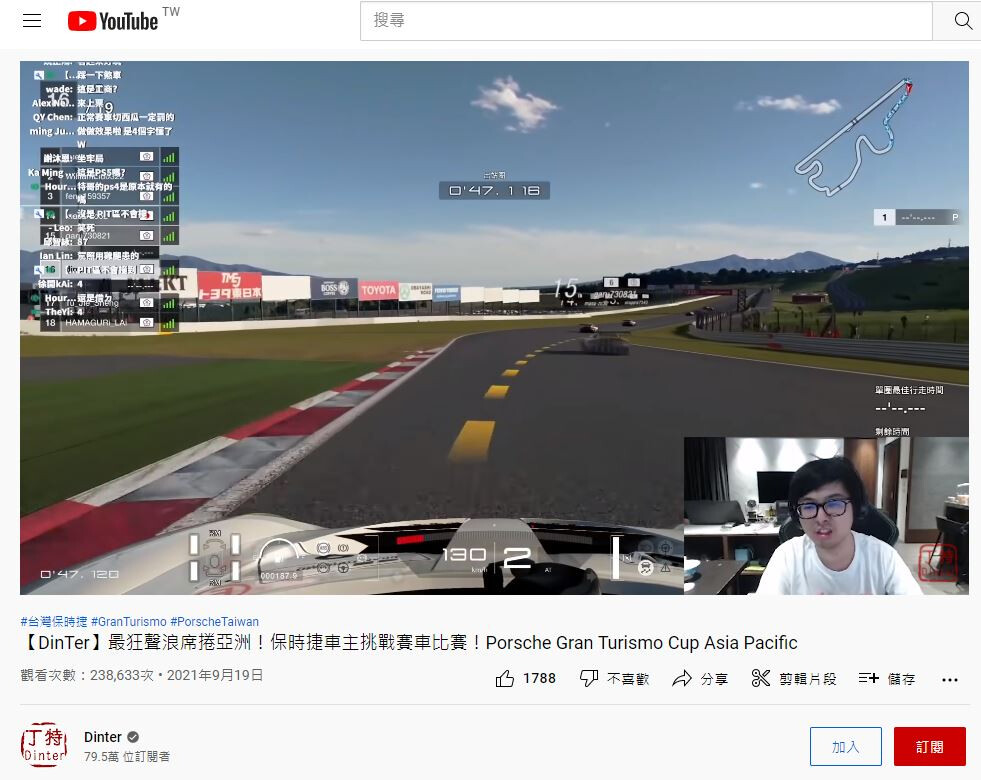Open the #PorscheTaiwan hashtag
This screenshot has height=780, width=981.
pos(214,621)
